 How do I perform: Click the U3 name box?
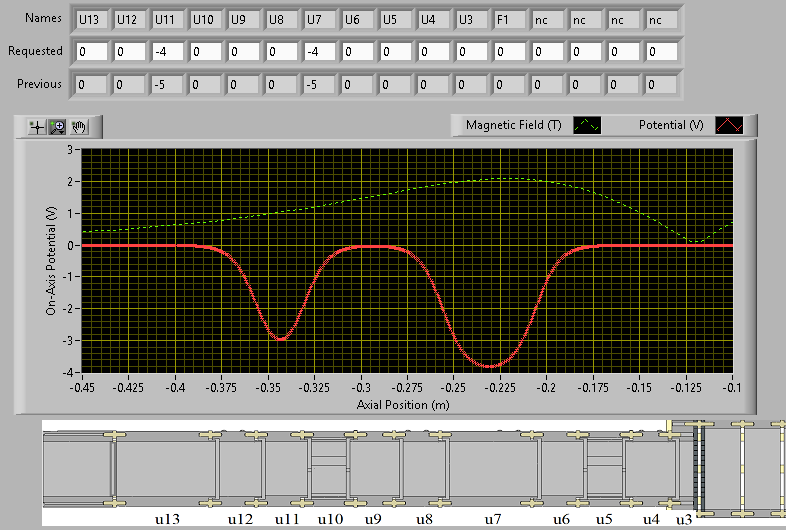[472, 20]
